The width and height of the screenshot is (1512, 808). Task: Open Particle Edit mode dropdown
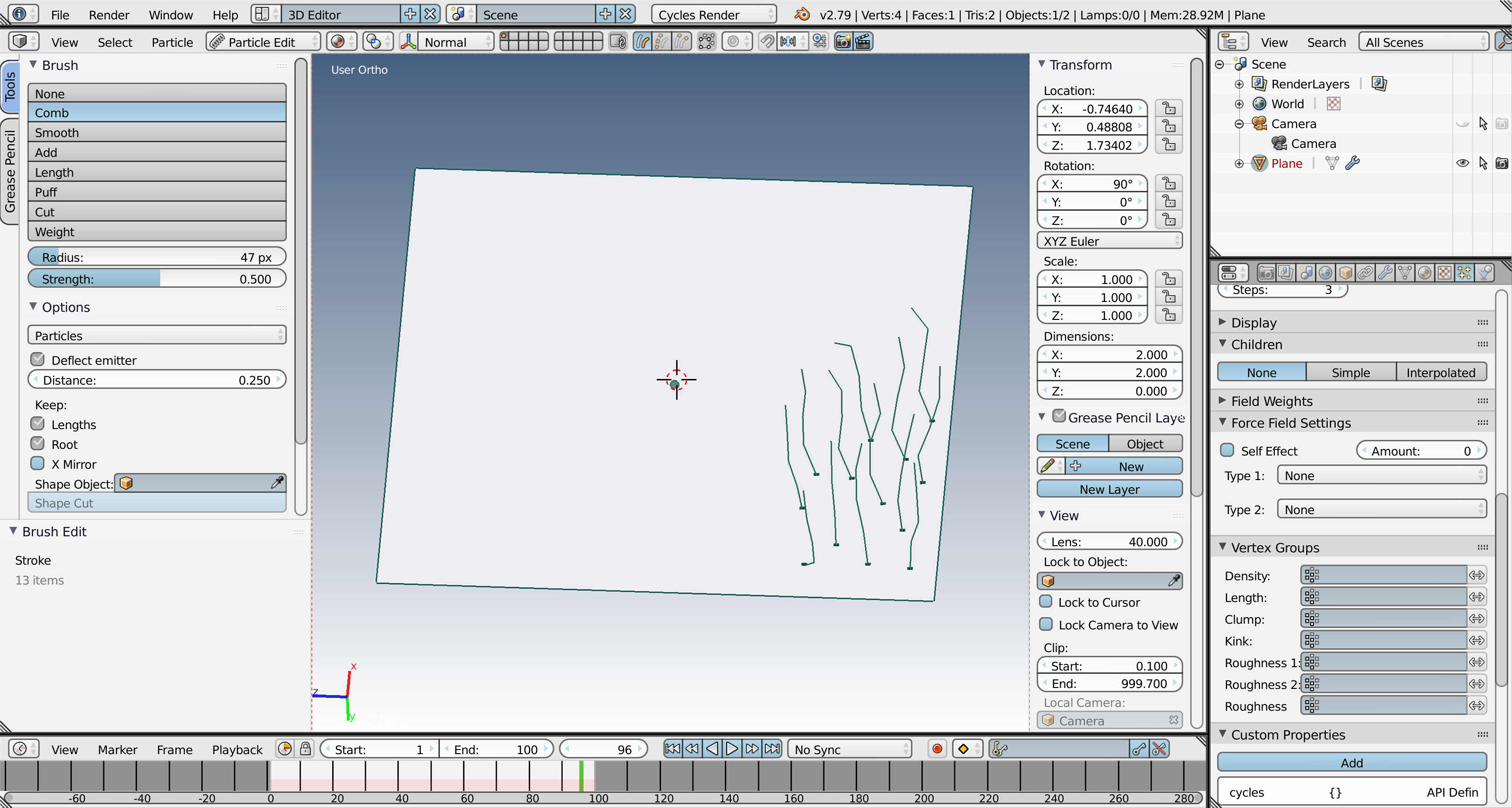pos(264,42)
